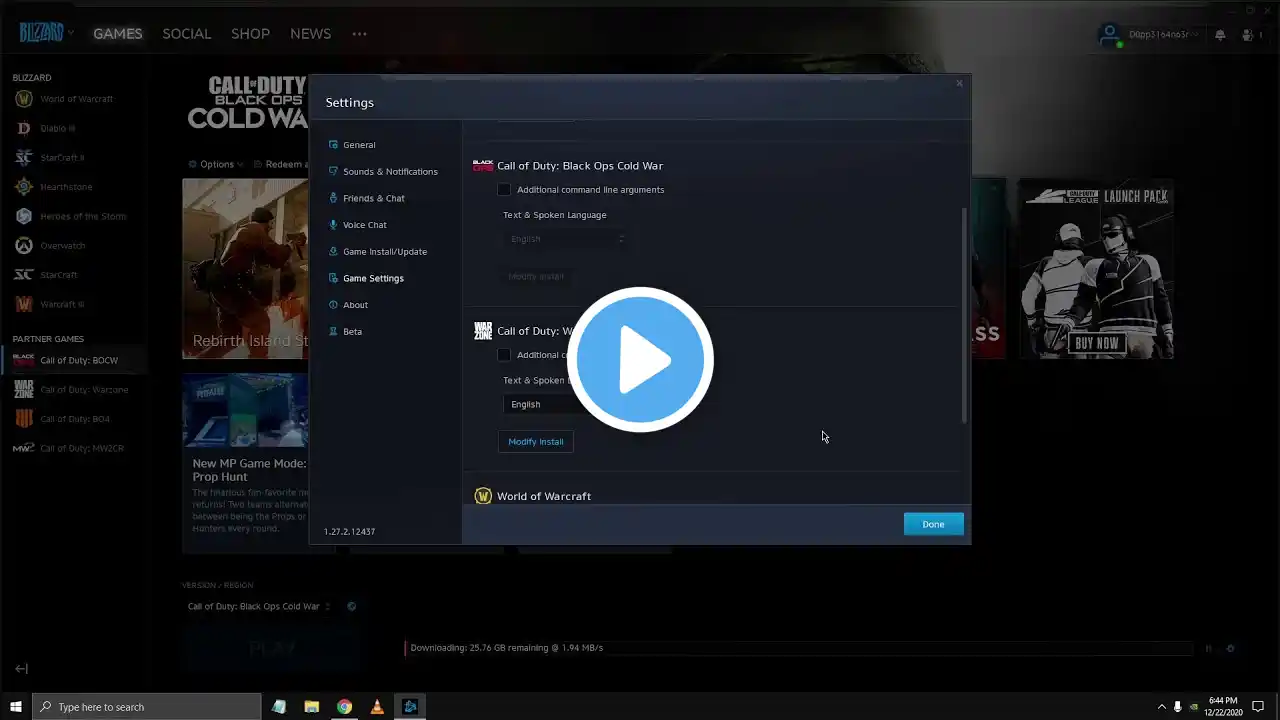Switch to the SOCIAL tab
Viewport: 1280px width, 720px height.
pos(187,34)
